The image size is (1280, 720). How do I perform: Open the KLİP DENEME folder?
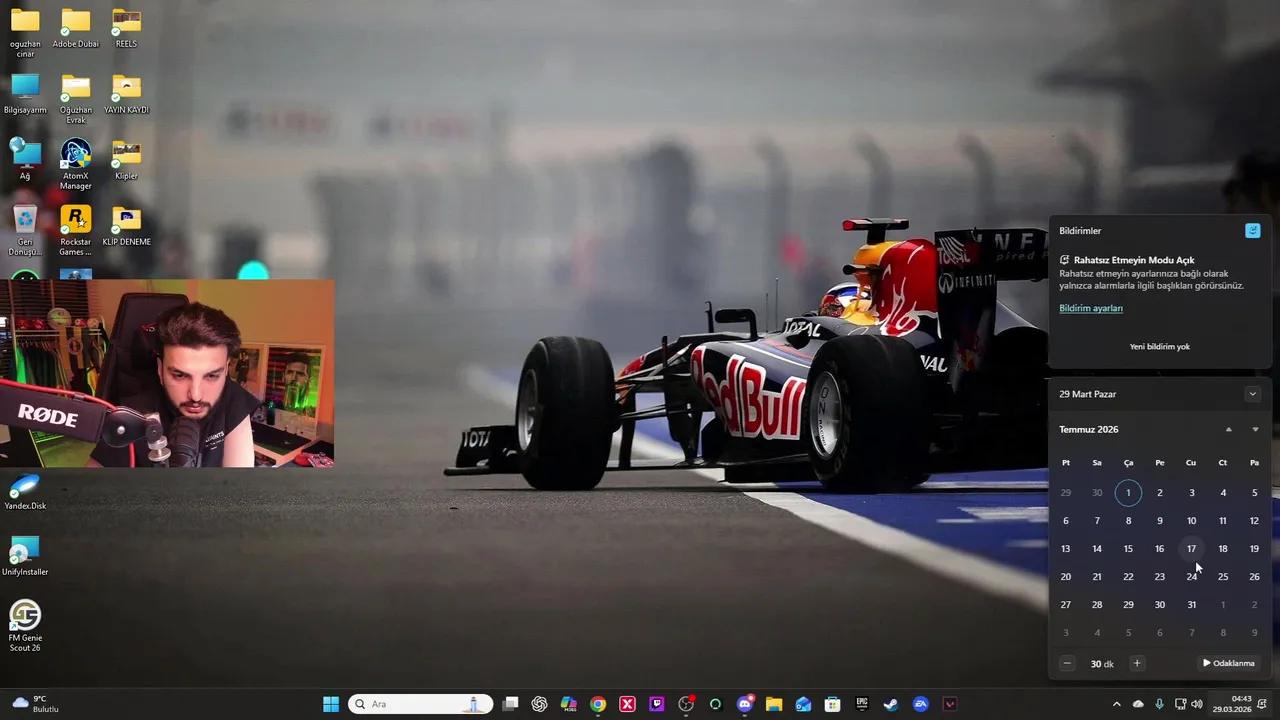[x=126, y=226]
